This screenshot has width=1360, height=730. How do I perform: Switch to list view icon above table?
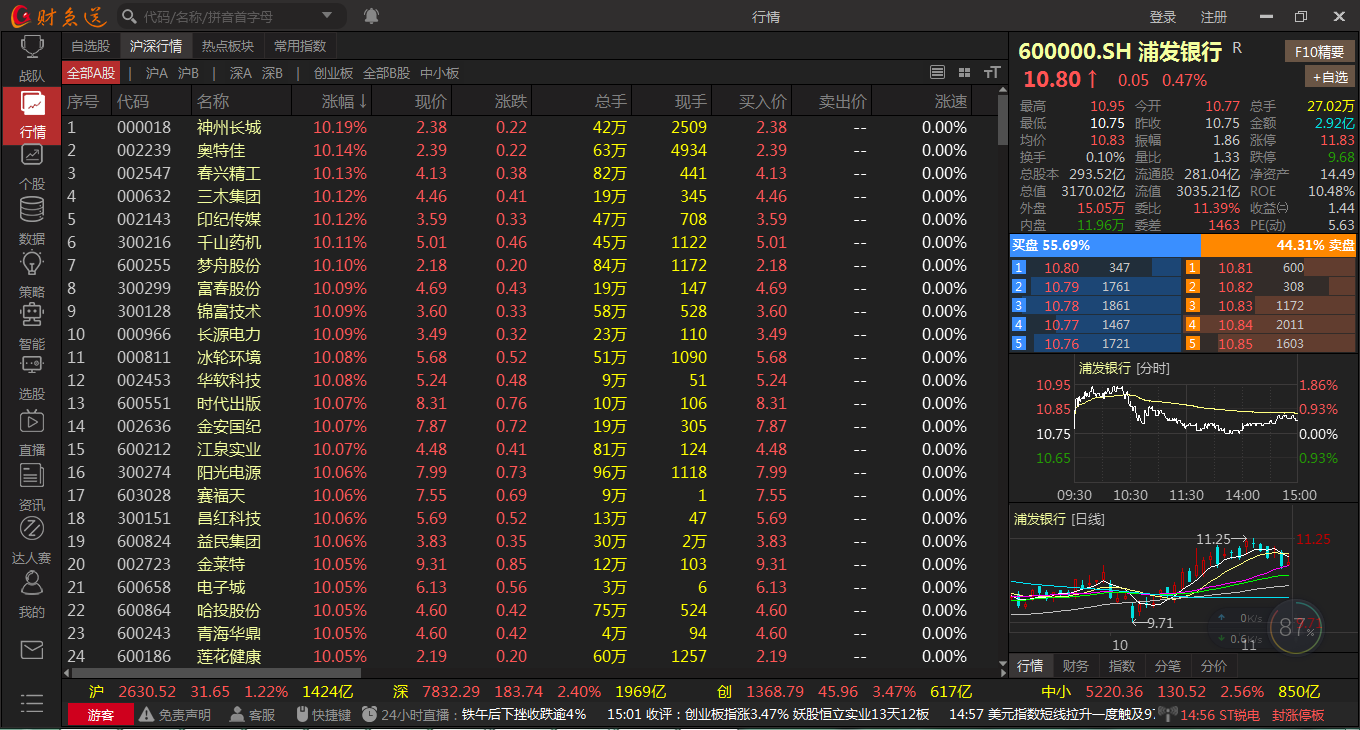tap(937, 72)
